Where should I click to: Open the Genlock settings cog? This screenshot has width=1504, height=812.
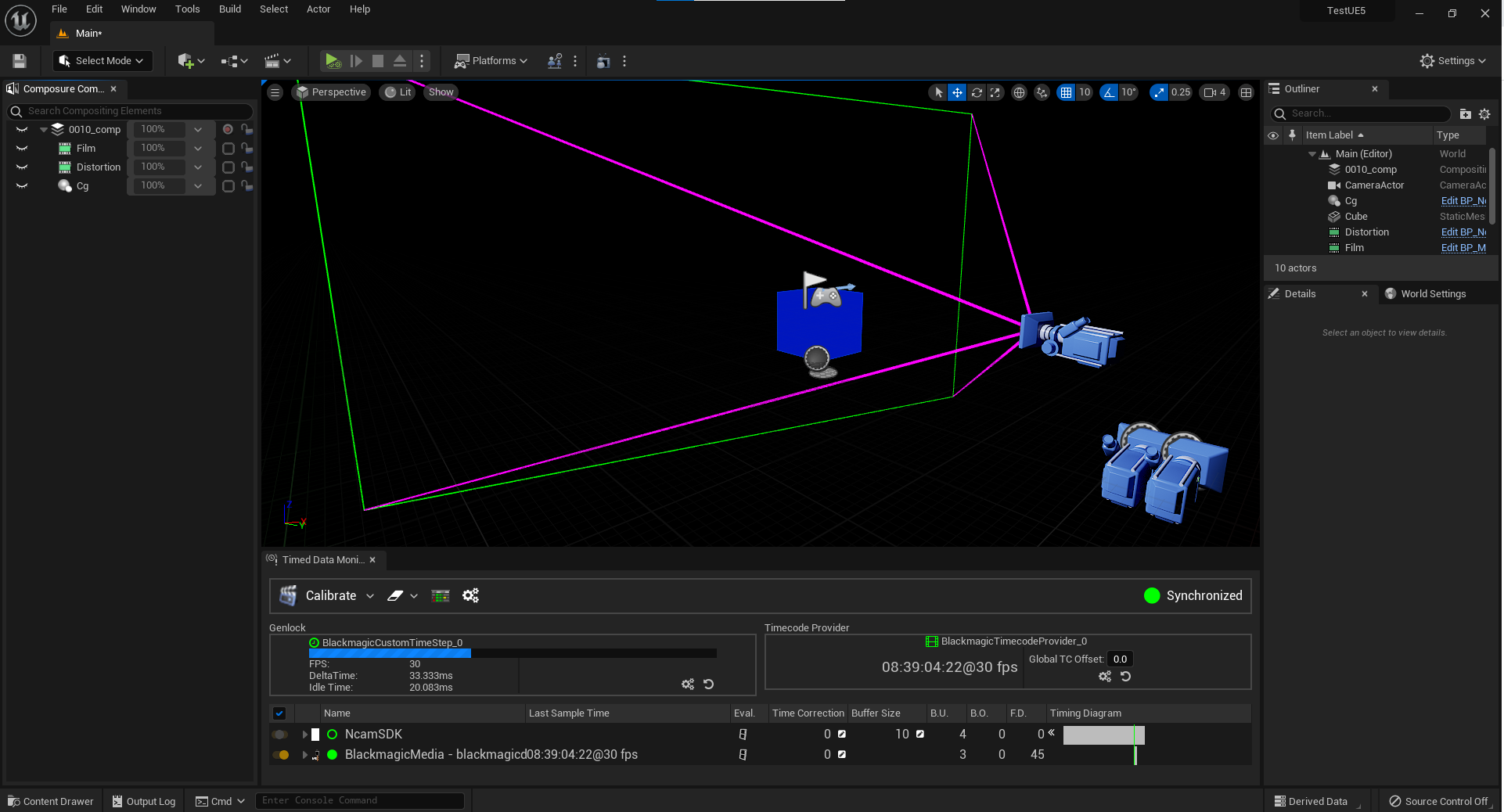(x=687, y=684)
